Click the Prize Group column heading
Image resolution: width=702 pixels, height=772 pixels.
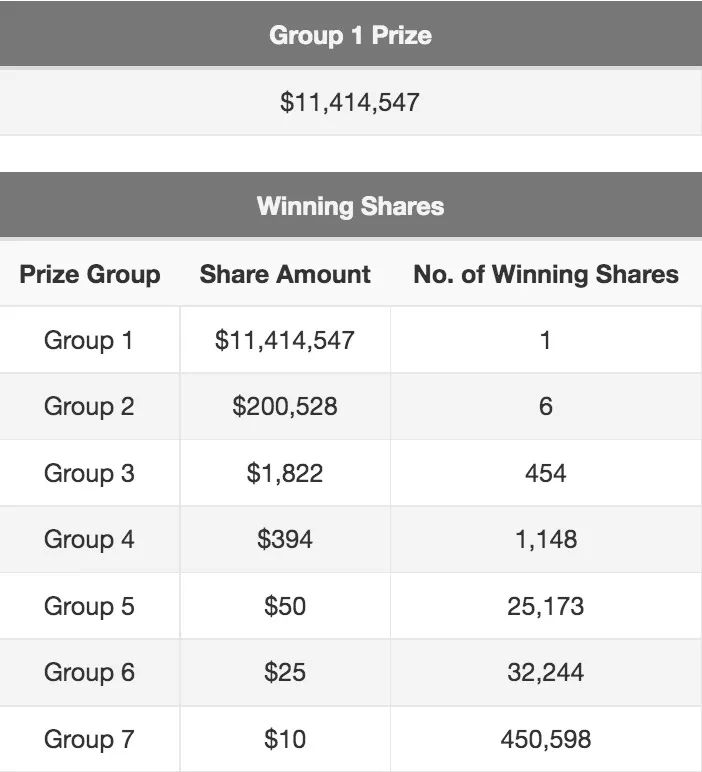pos(90,274)
